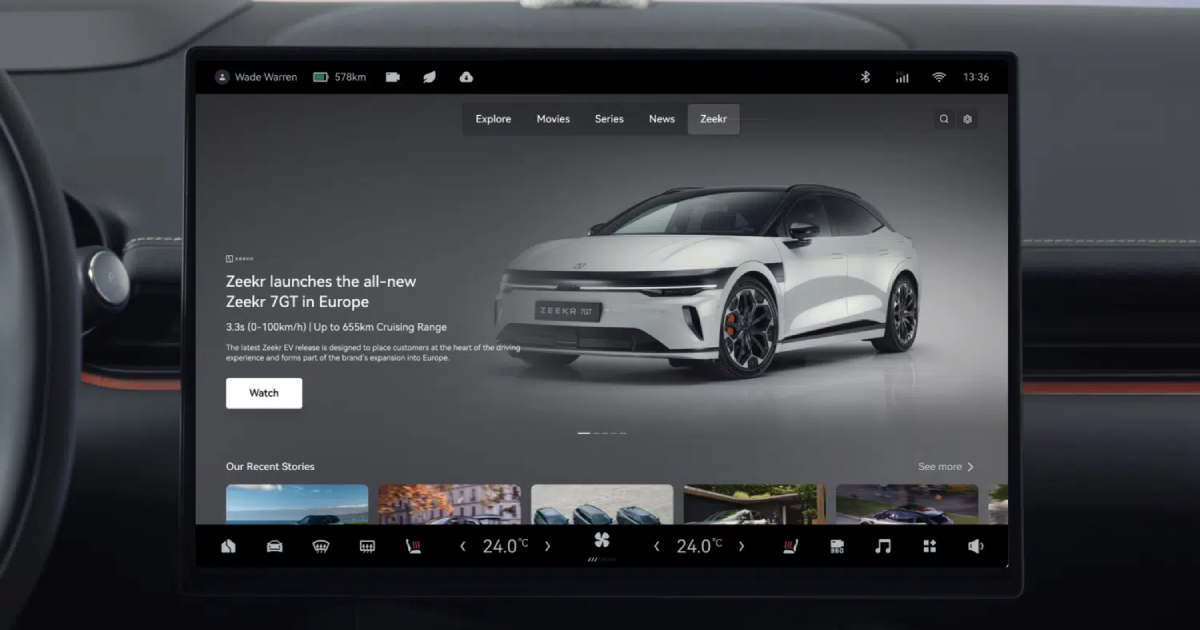Open the Wade Warren user profile
Screen dimensions: 1200x630
(256, 77)
